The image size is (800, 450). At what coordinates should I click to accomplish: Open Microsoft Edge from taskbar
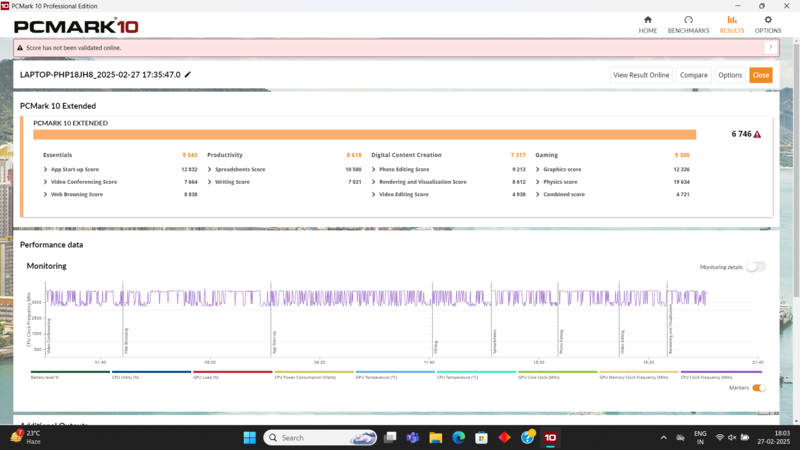(458, 437)
